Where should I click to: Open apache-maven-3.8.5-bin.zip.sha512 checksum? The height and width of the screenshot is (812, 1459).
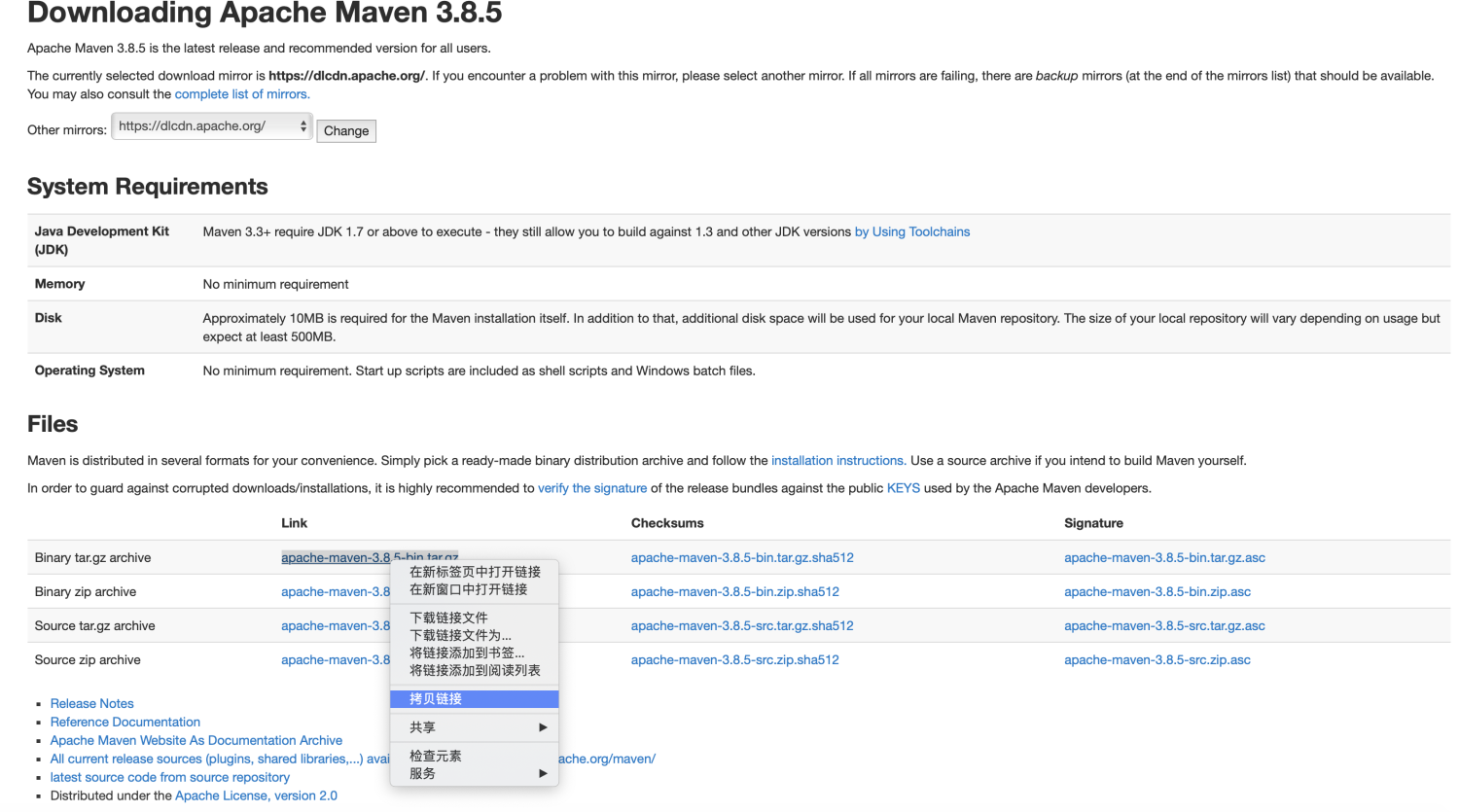(x=735, y=591)
